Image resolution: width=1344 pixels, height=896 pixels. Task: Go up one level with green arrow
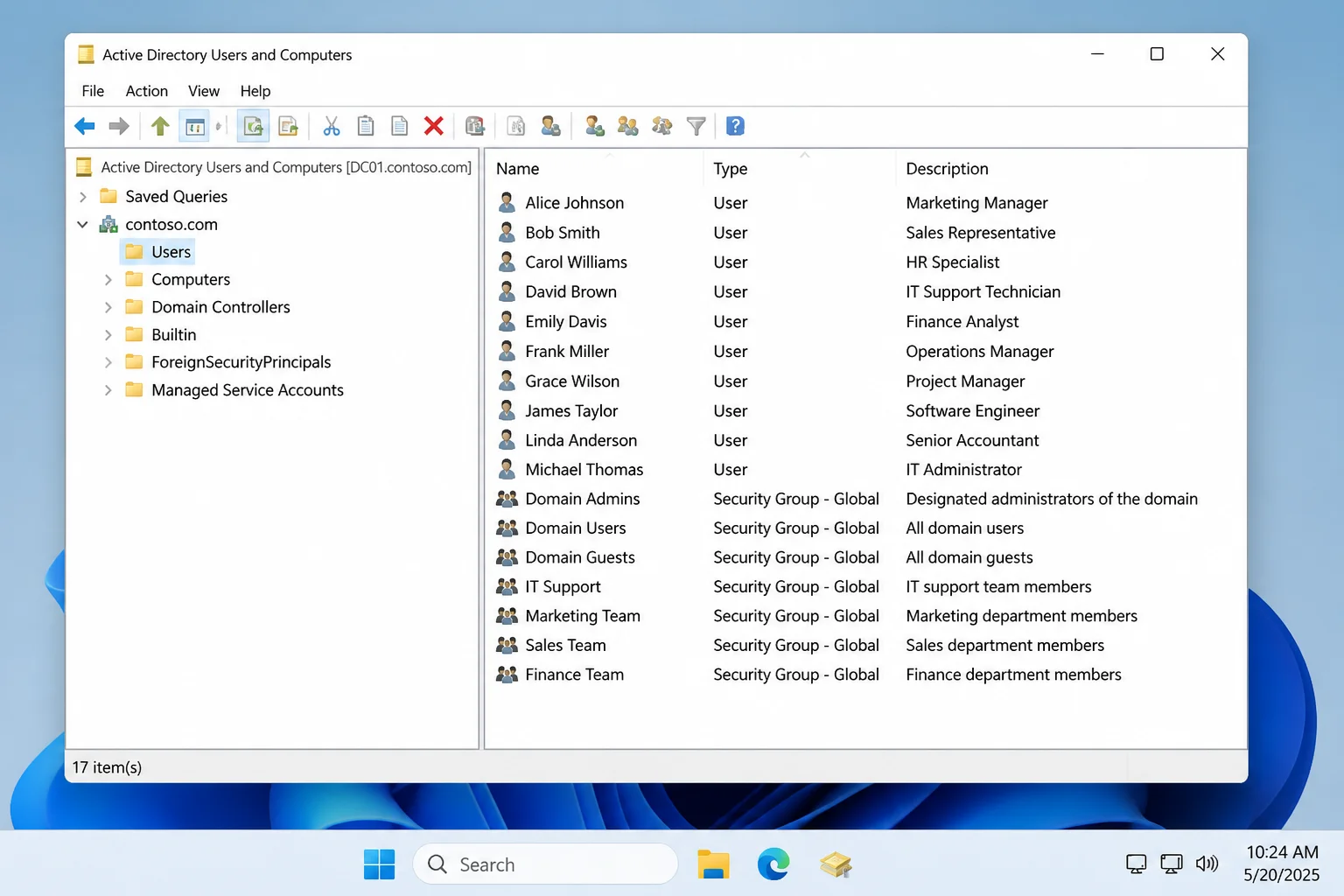coord(160,126)
